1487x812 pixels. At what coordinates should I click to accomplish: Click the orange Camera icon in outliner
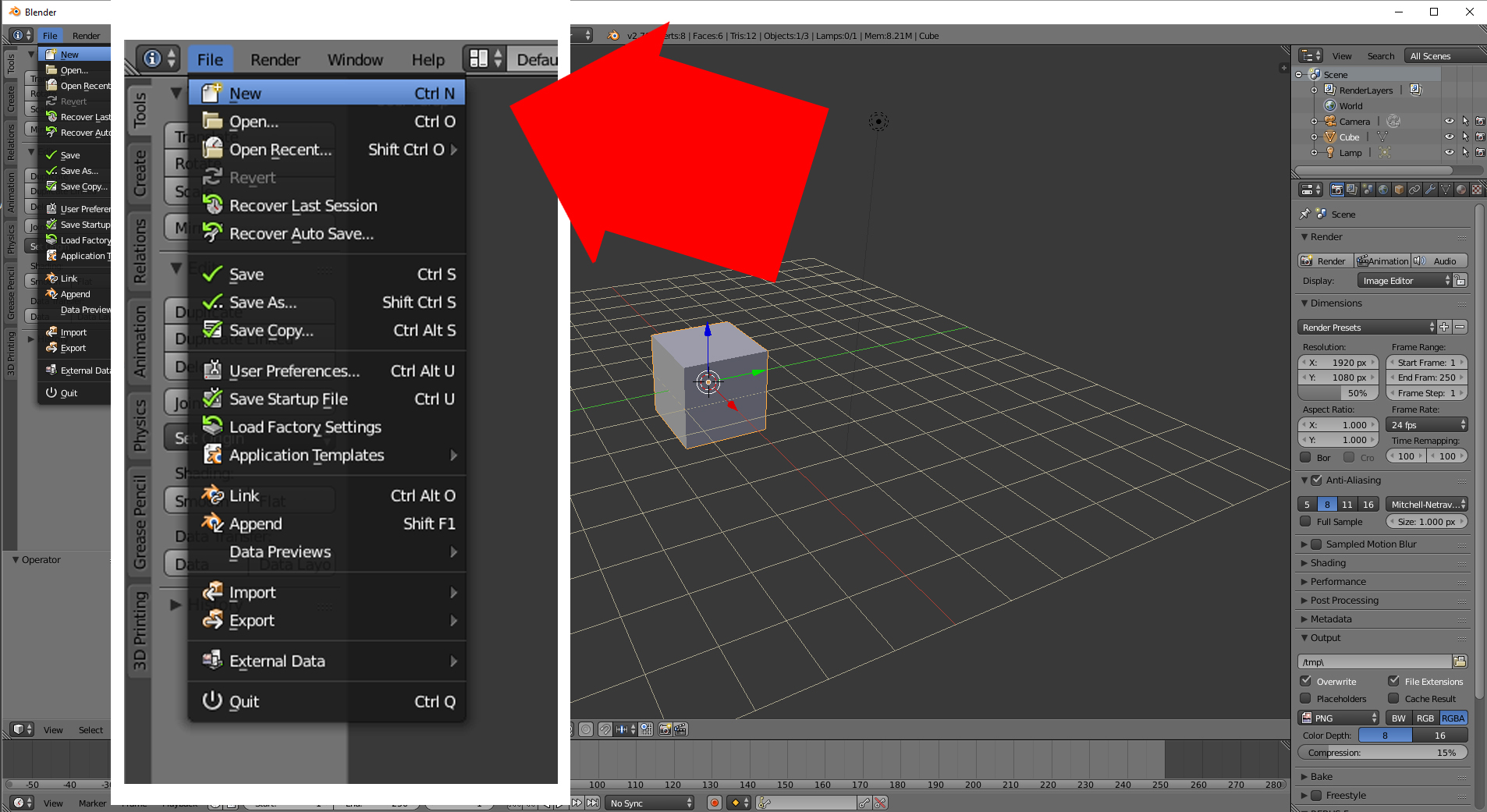[1330, 121]
